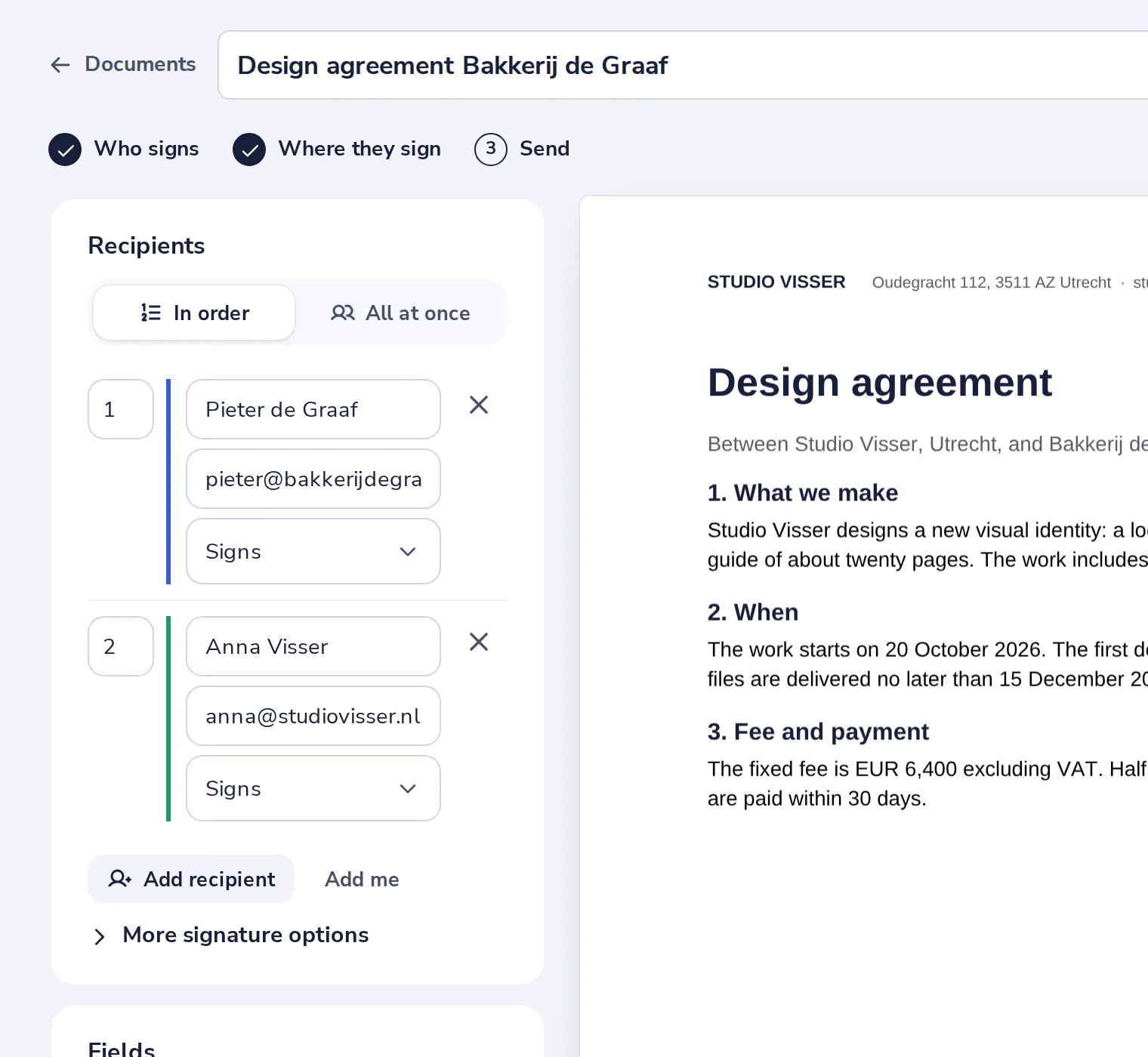Edit the Anna Visser name field
This screenshot has height=1057, width=1148.
click(313, 646)
